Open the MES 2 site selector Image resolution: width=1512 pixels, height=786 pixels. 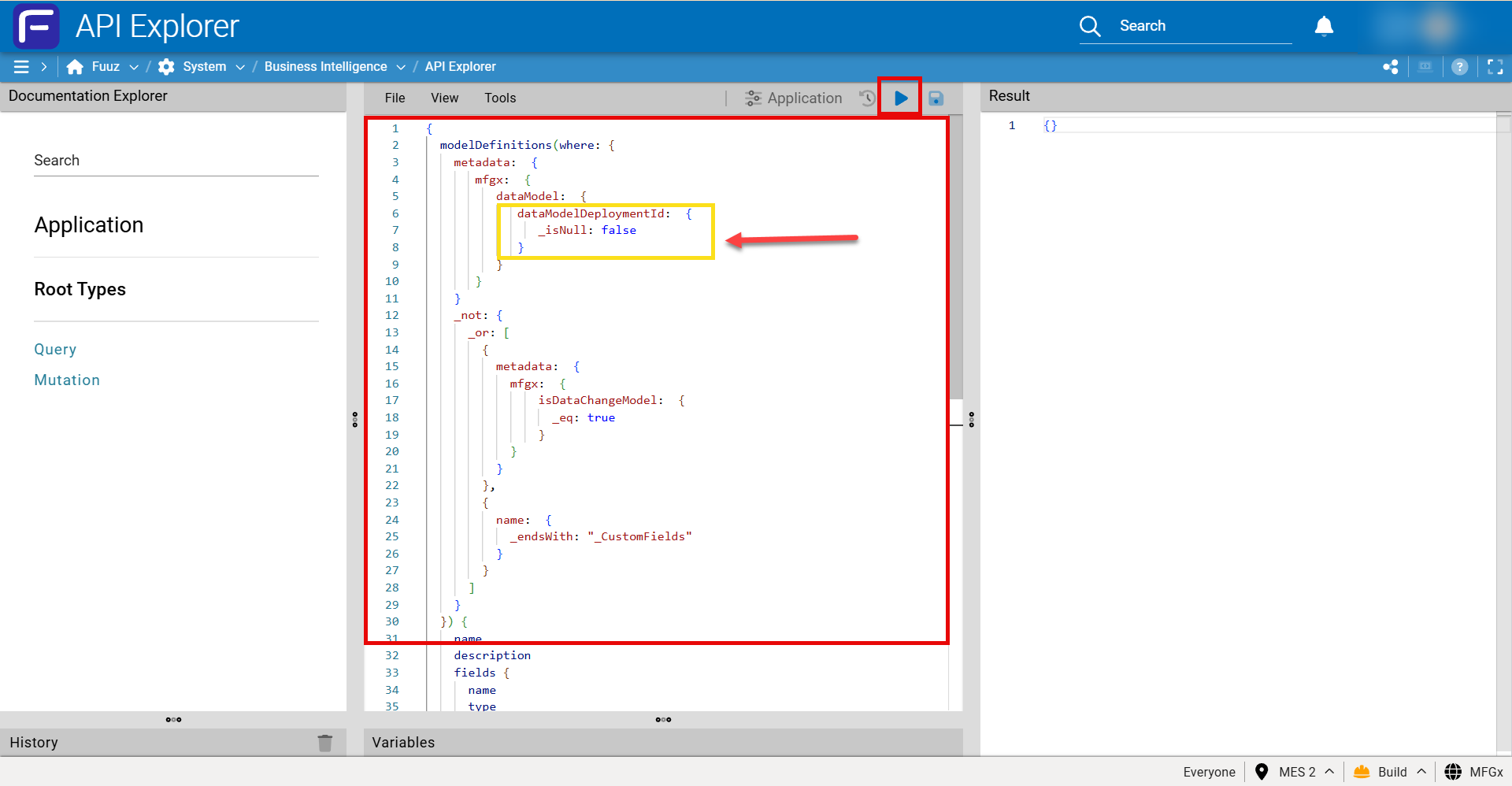(x=1297, y=772)
